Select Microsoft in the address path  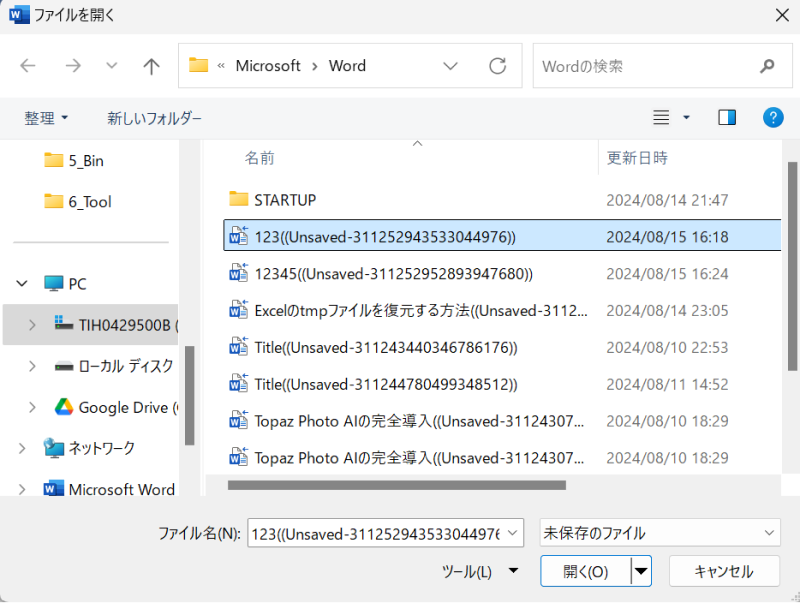tap(268, 66)
